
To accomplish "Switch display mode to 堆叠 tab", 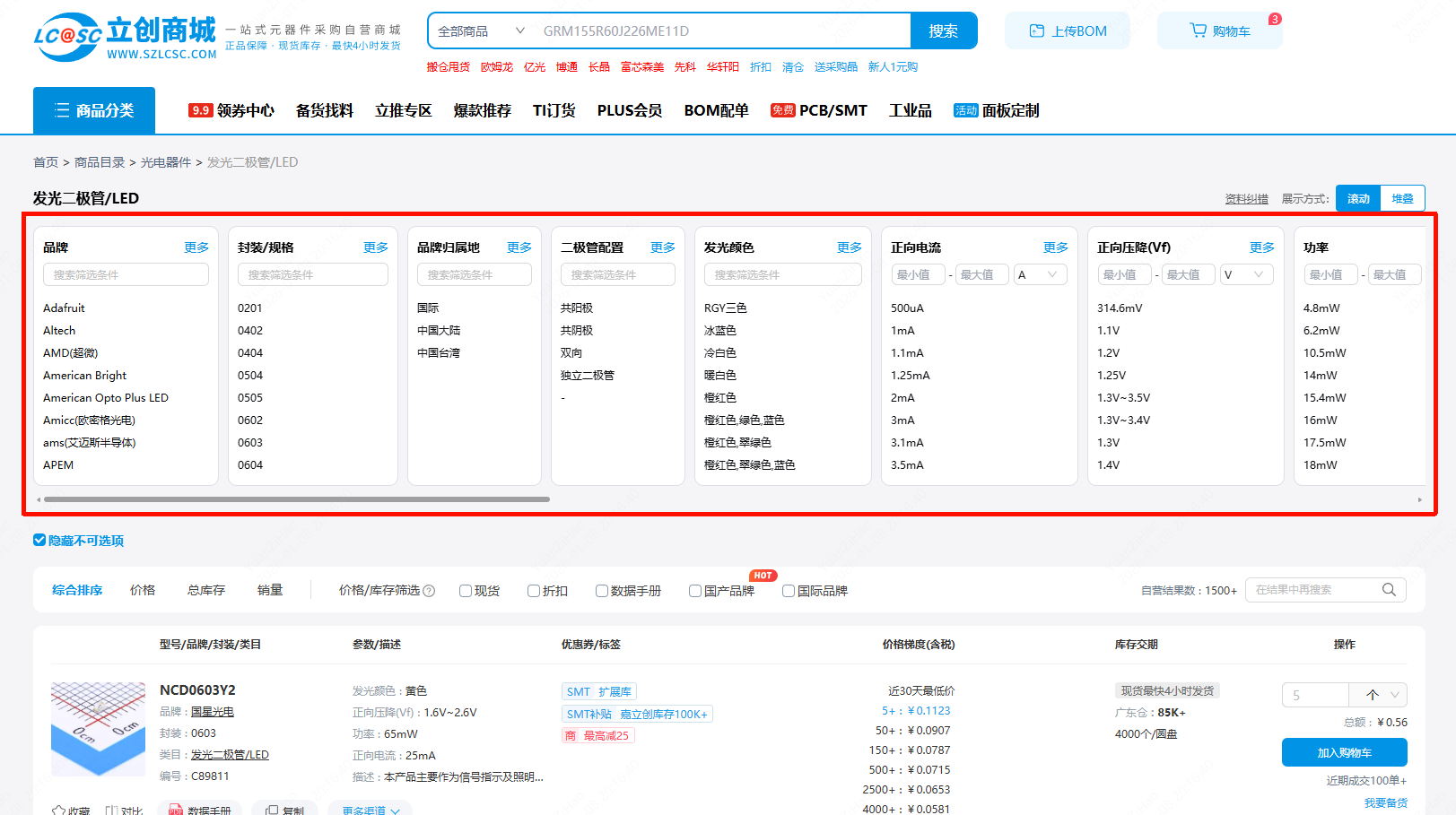I will [x=1402, y=197].
